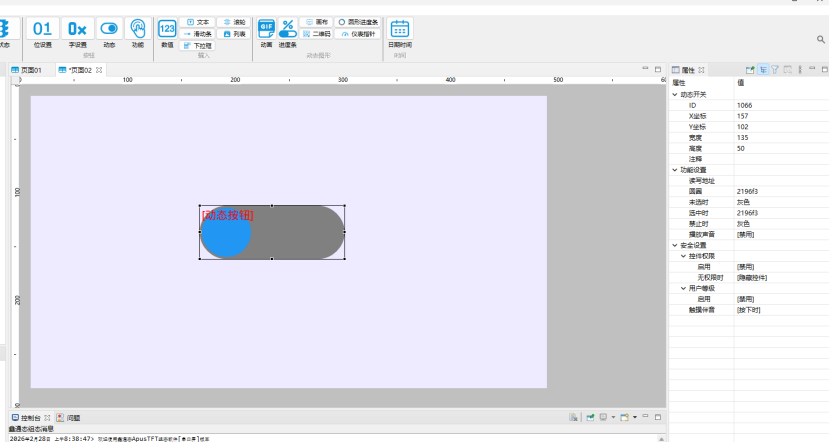Collapse the 功能设置 property group
The image size is (829, 442).
tap(675, 169)
